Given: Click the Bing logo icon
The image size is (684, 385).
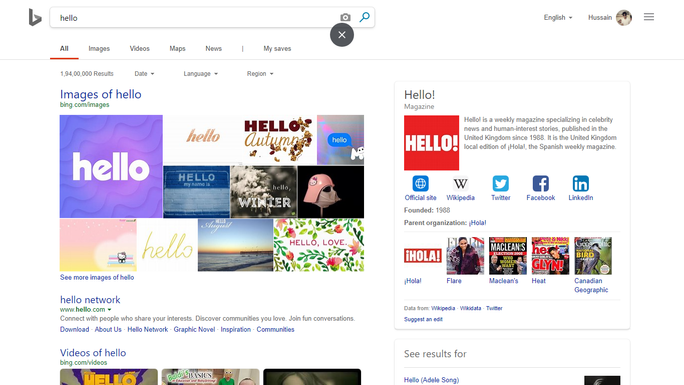Looking at the screenshot, I should (35, 17).
